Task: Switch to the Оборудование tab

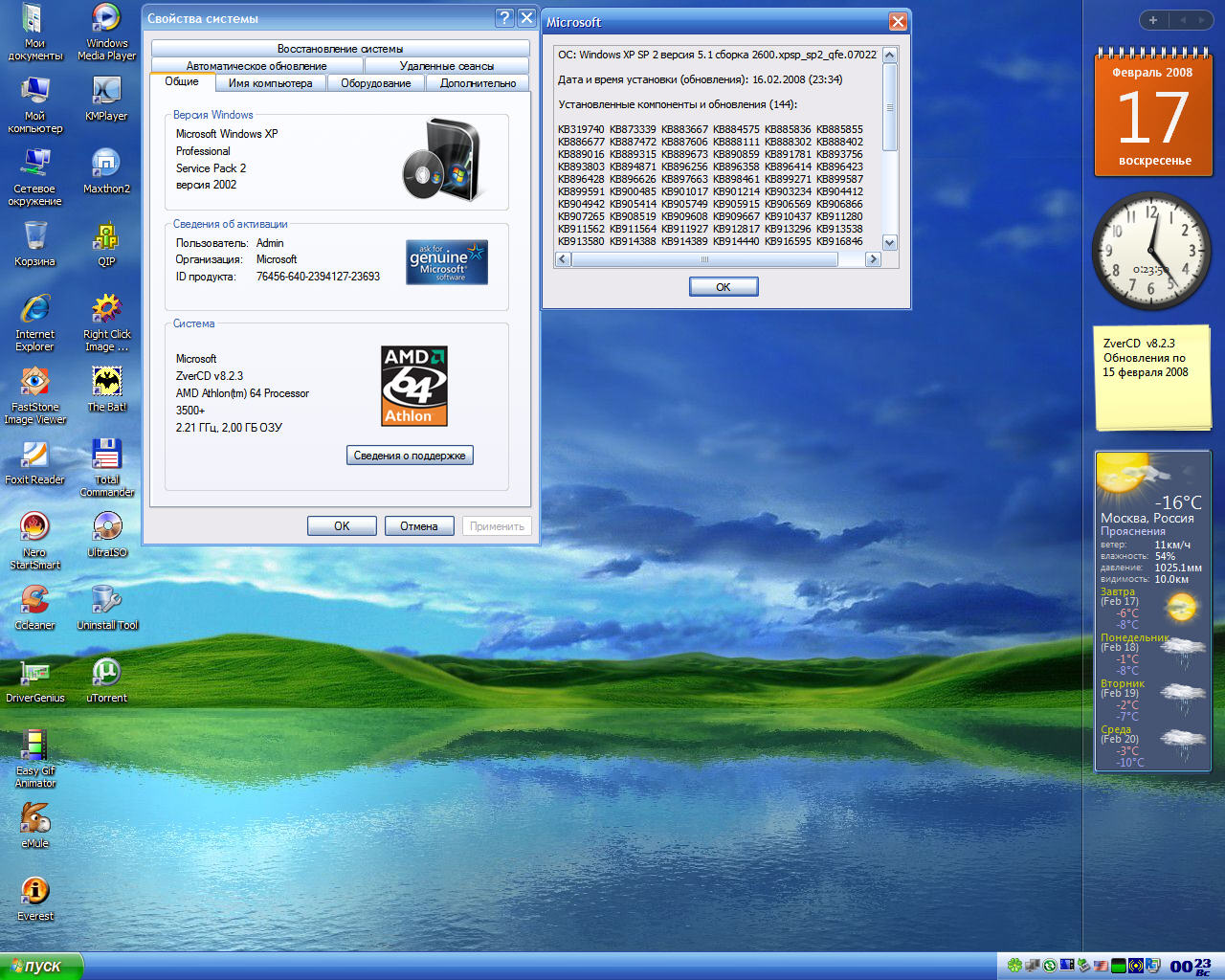Action: [375, 83]
